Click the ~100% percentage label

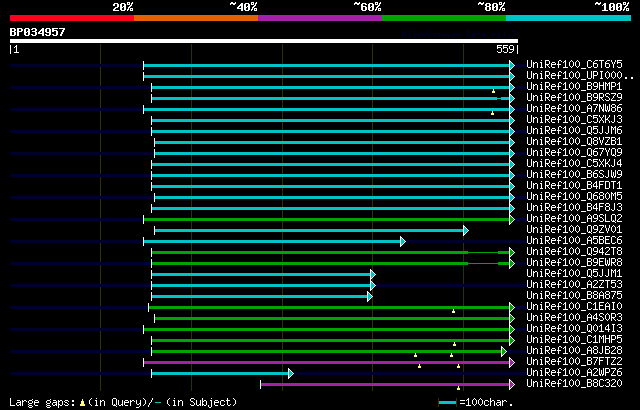point(612,7)
